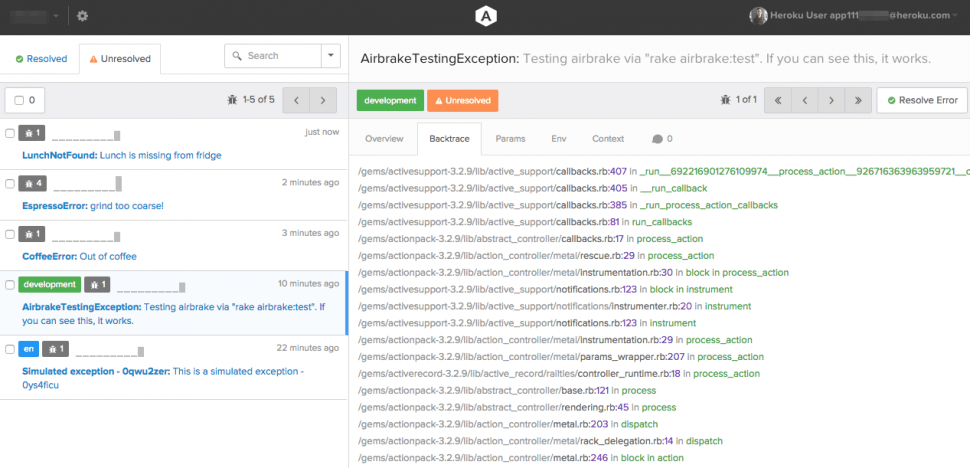Click the Airbrake hexagon logo
This screenshot has height=468, width=970.
pyautogui.click(x=486, y=16)
